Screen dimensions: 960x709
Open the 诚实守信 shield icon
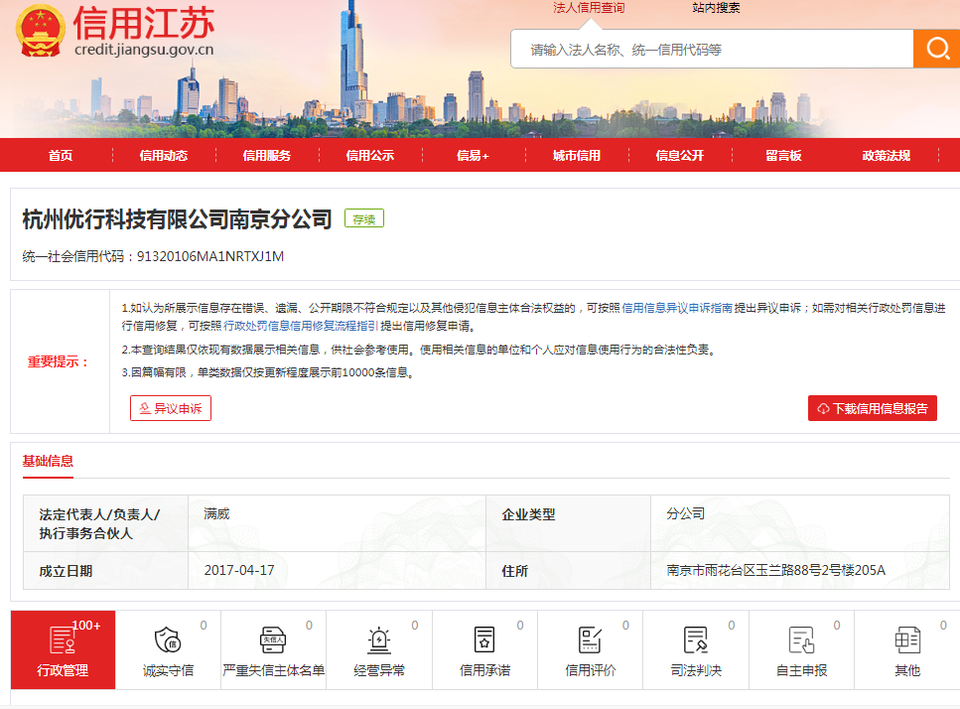pyautogui.click(x=168, y=640)
